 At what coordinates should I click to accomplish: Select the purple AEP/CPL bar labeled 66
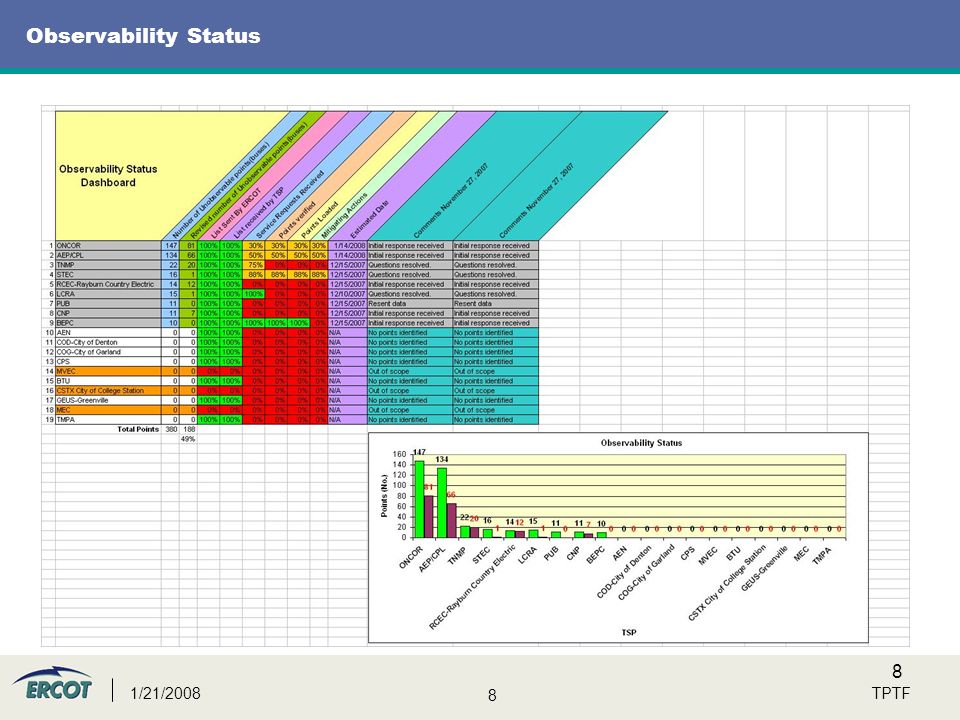click(451, 520)
